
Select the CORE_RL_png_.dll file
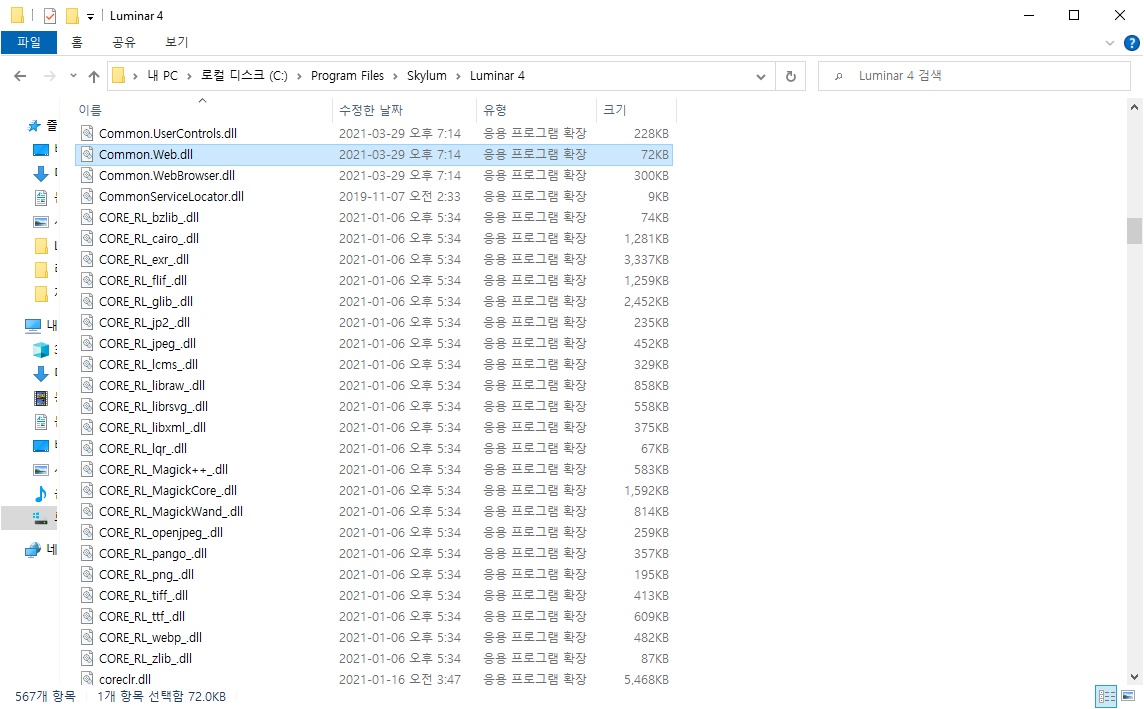coord(374,575)
